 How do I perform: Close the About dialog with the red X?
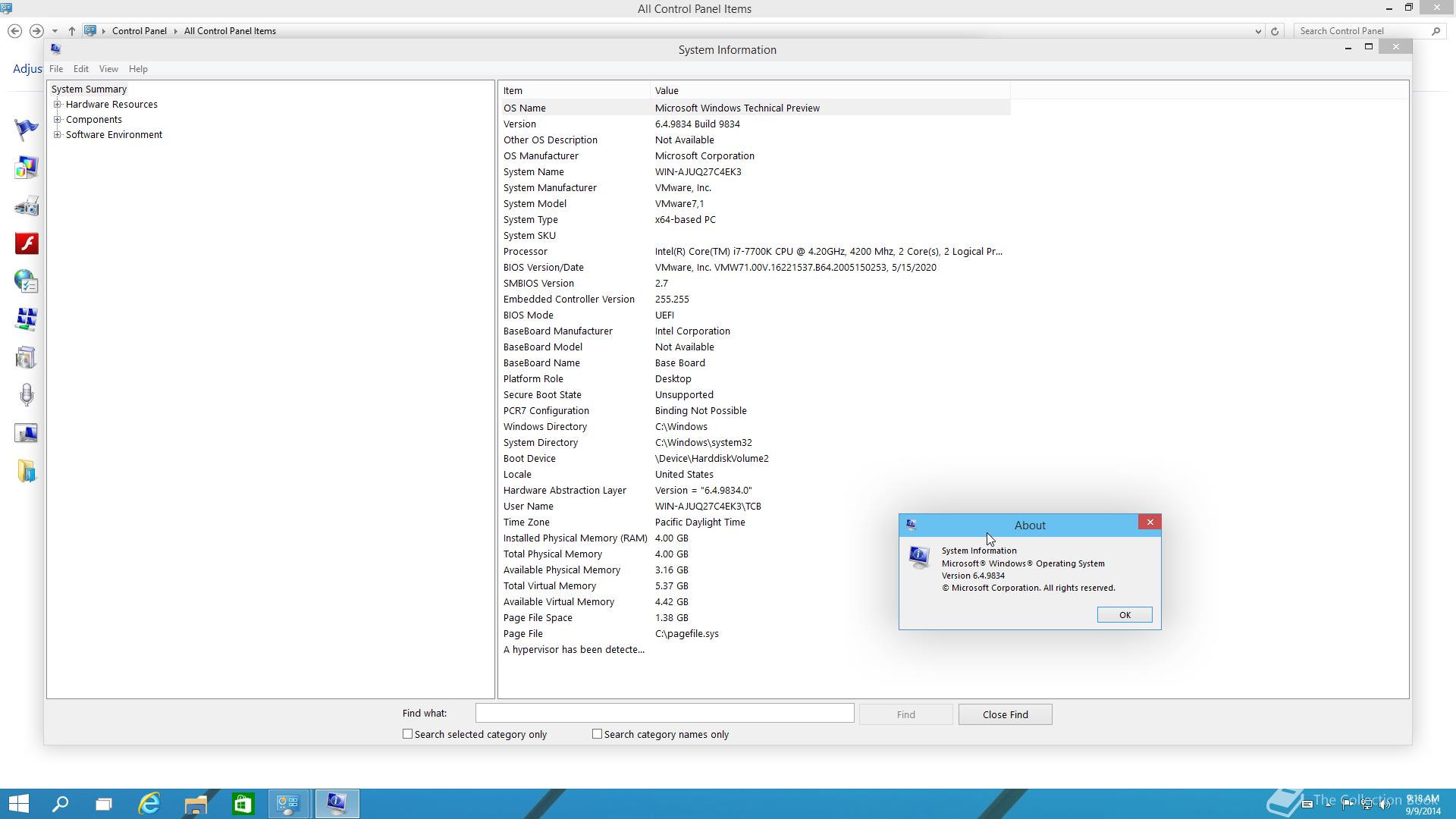pos(1150,522)
